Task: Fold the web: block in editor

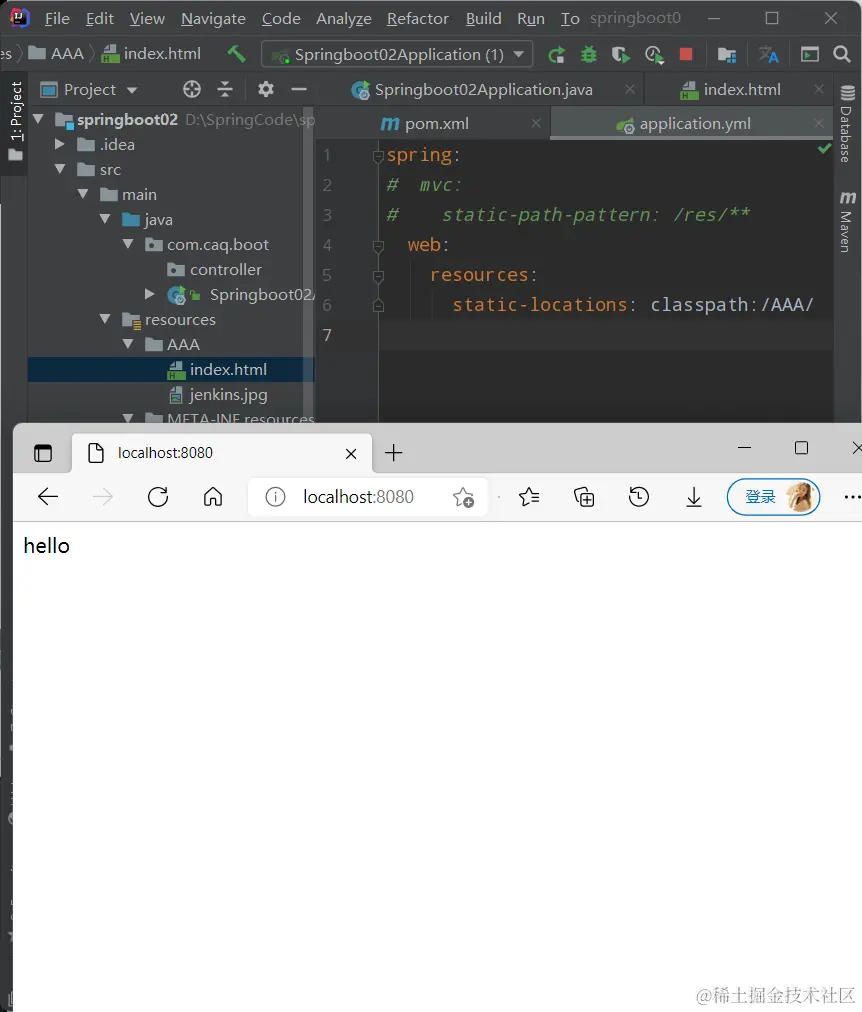Action: (x=379, y=245)
